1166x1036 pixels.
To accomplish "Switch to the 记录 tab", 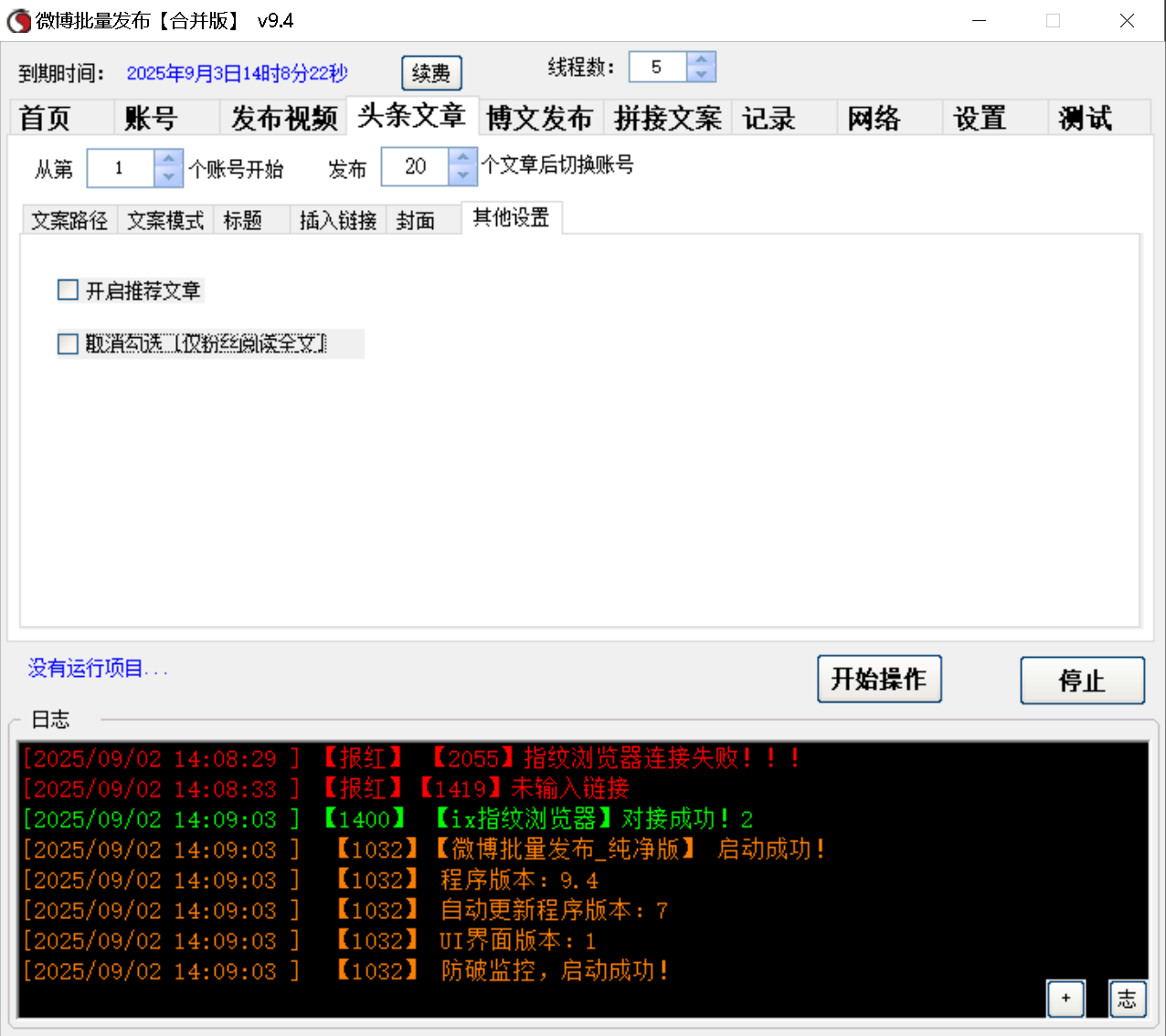I will tap(770, 117).
